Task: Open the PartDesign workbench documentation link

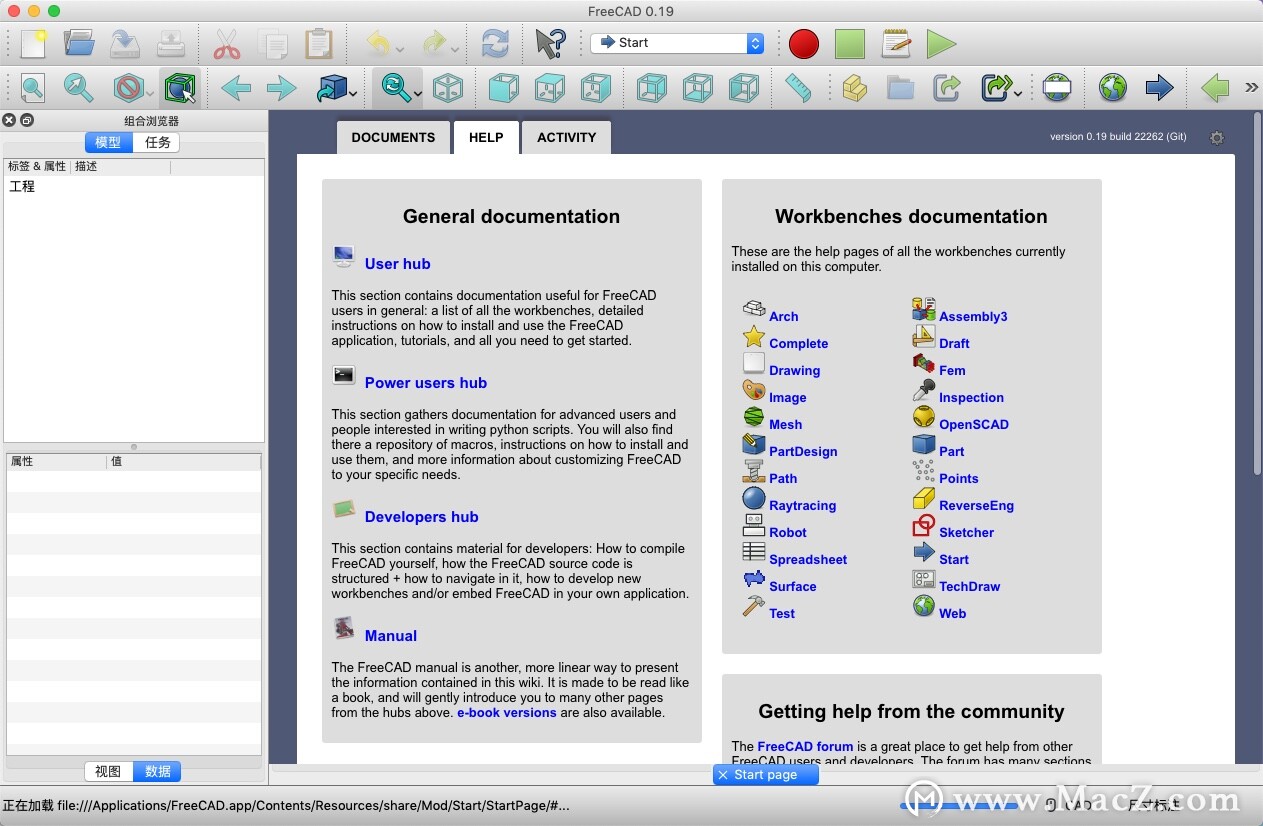Action: tap(802, 451)
